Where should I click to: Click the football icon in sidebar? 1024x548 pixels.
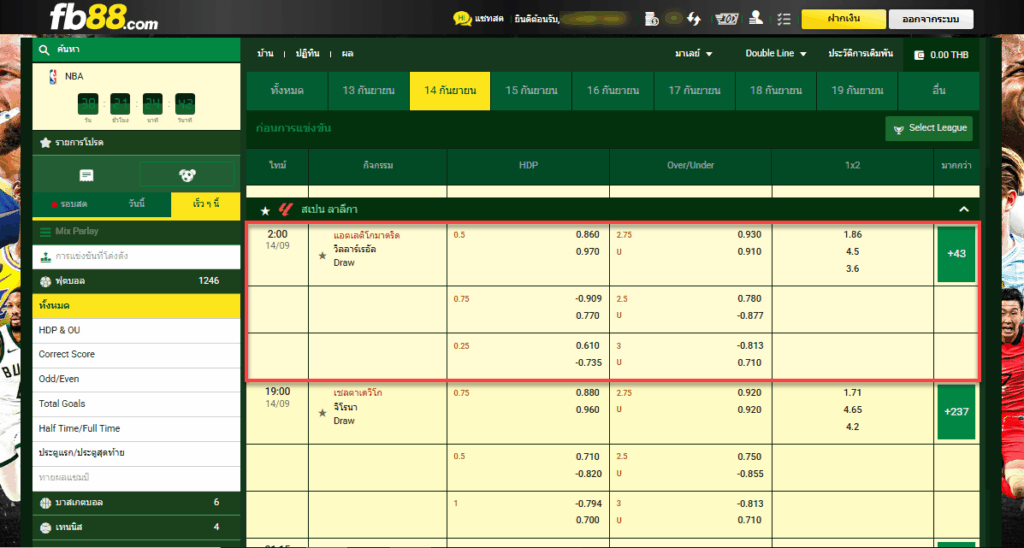tap(45, 282)
